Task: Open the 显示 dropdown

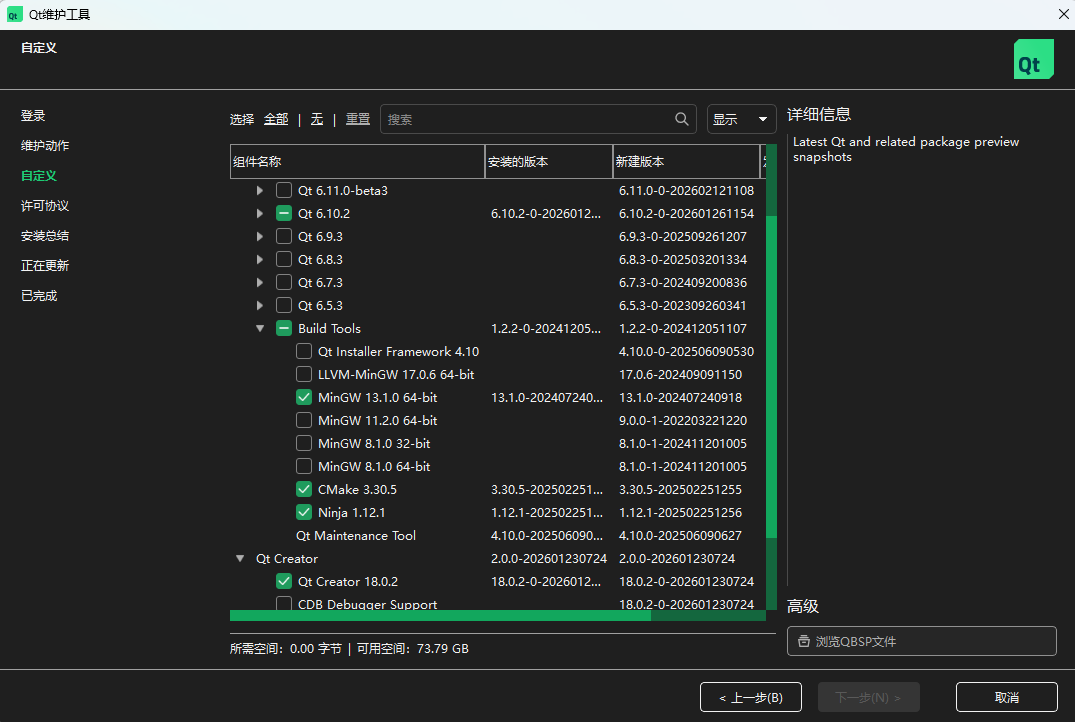Action: (x=741, y=119)
